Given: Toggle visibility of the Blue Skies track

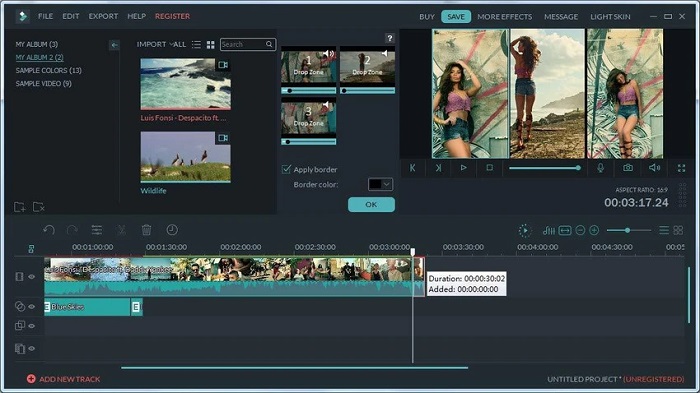Looking at the screenshot, I should [32, 306].
